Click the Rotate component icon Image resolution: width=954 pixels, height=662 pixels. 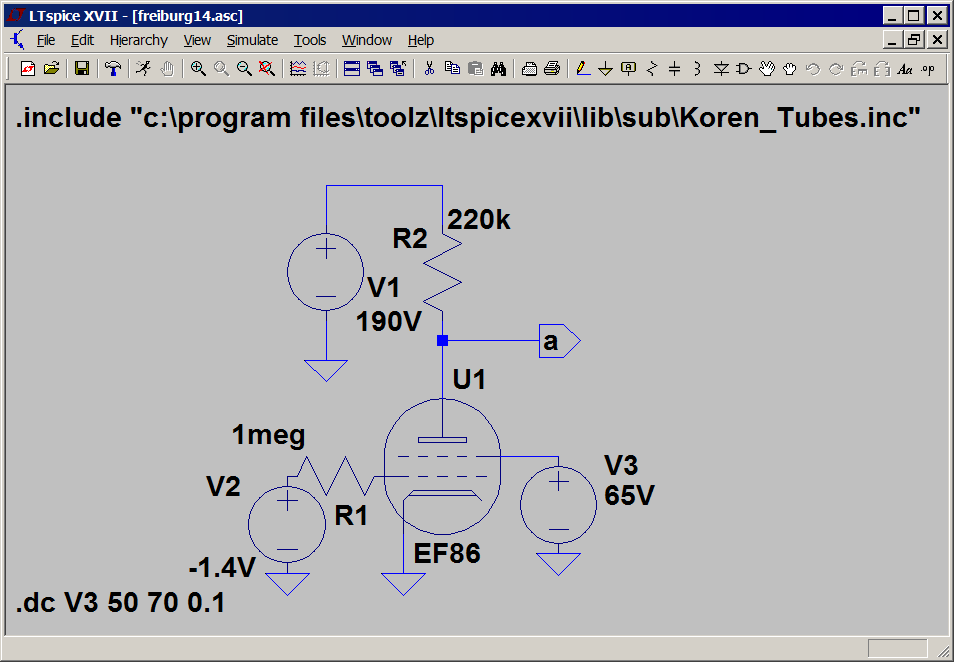tap(859, 69)
